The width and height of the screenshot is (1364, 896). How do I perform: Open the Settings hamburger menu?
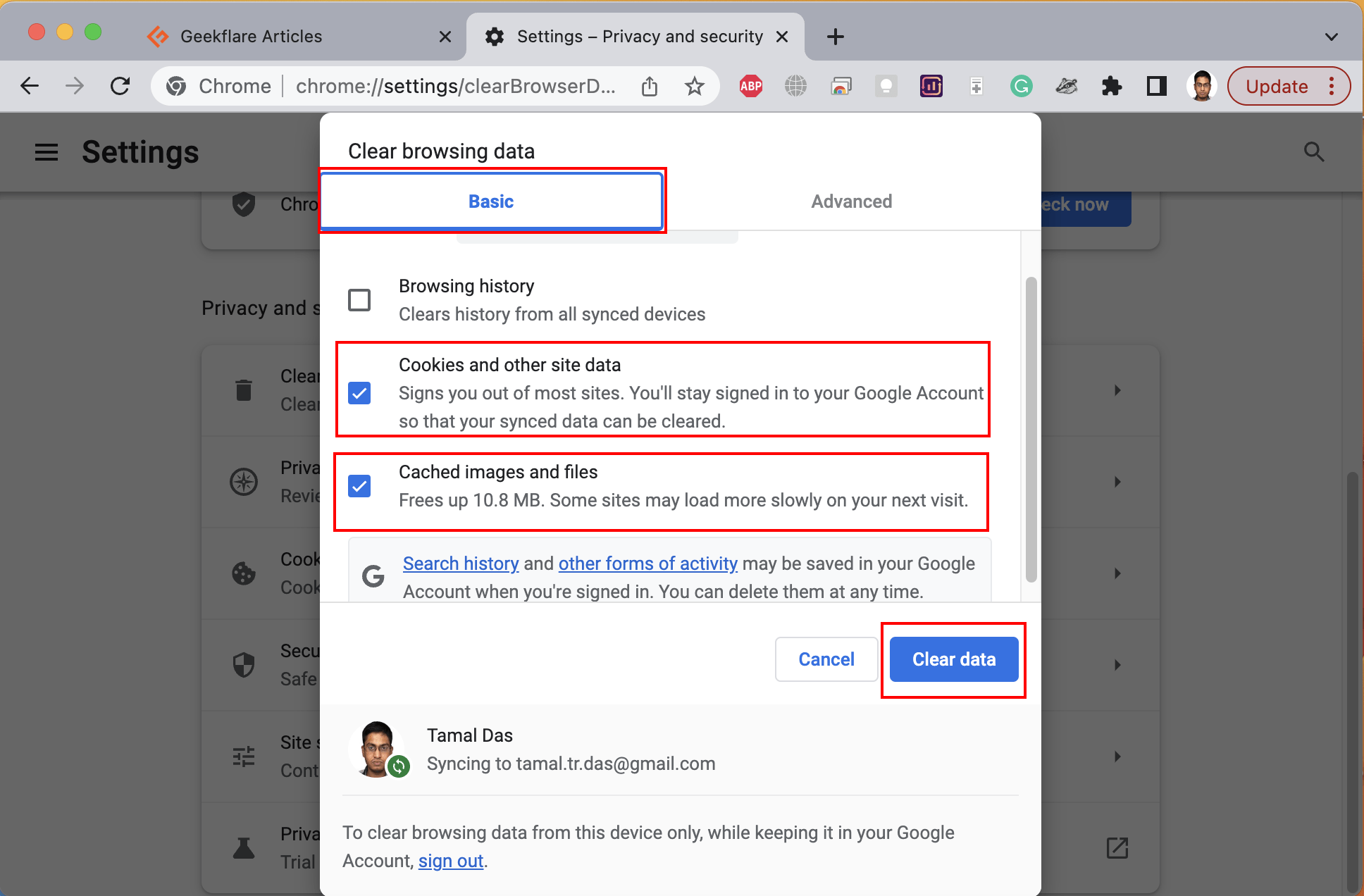46,152
